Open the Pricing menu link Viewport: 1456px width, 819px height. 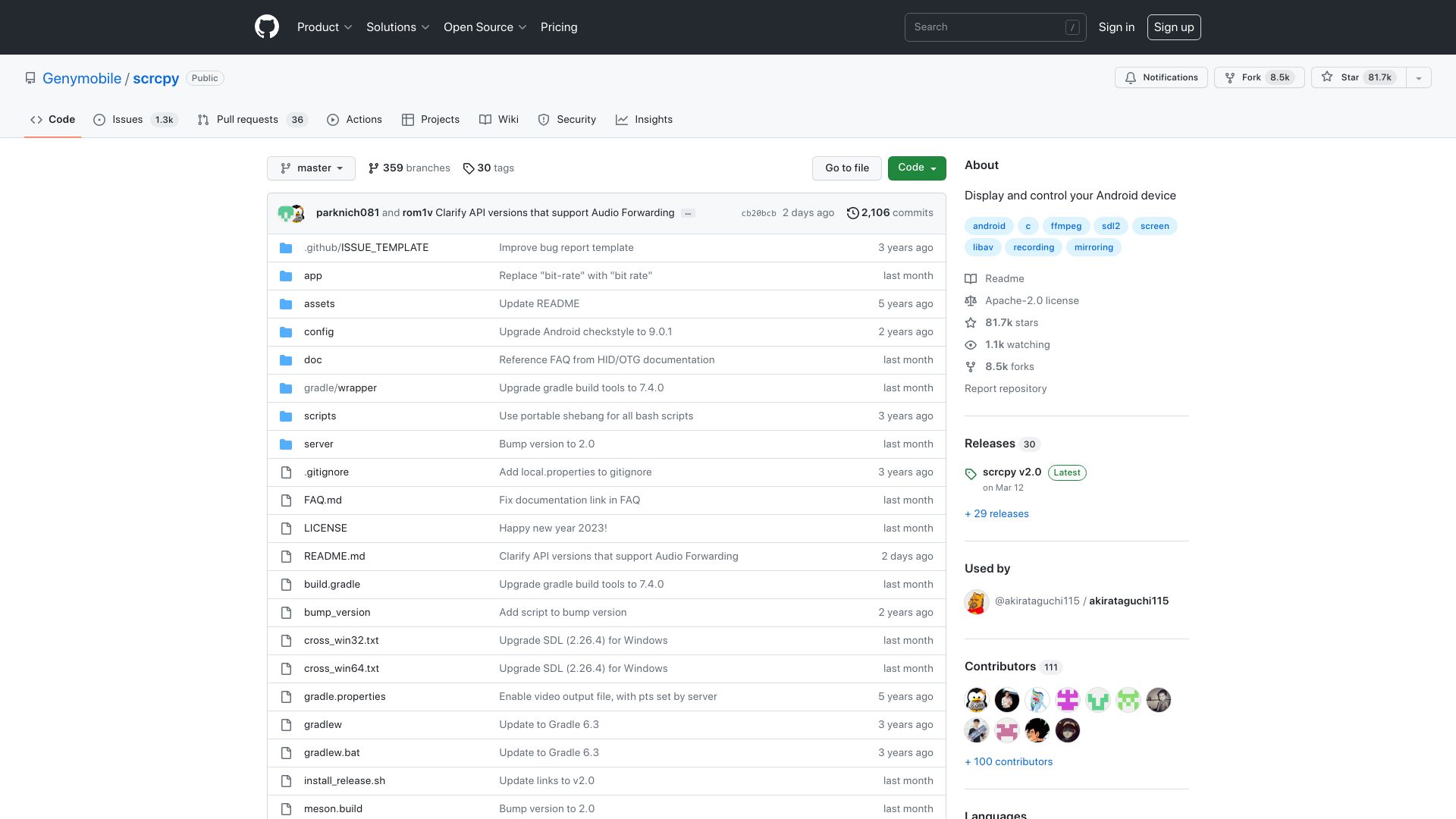tap(559, 27)
